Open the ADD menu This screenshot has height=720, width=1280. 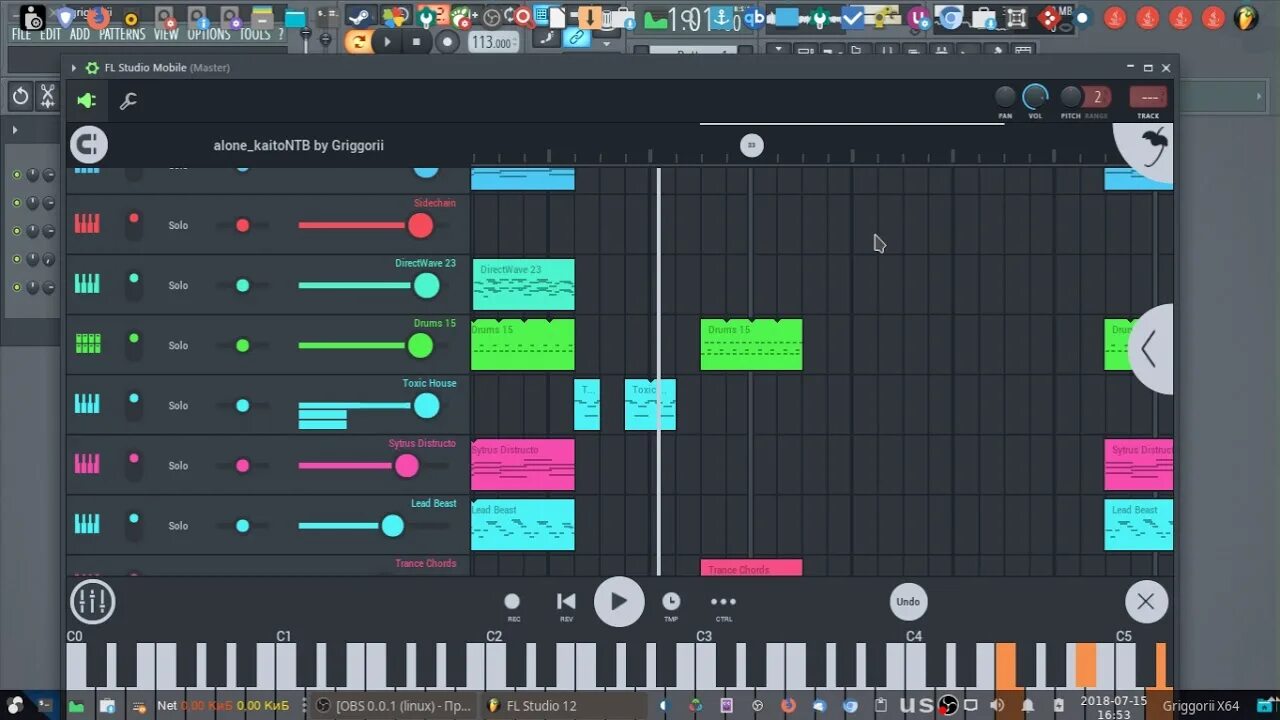tap(80, 34)
